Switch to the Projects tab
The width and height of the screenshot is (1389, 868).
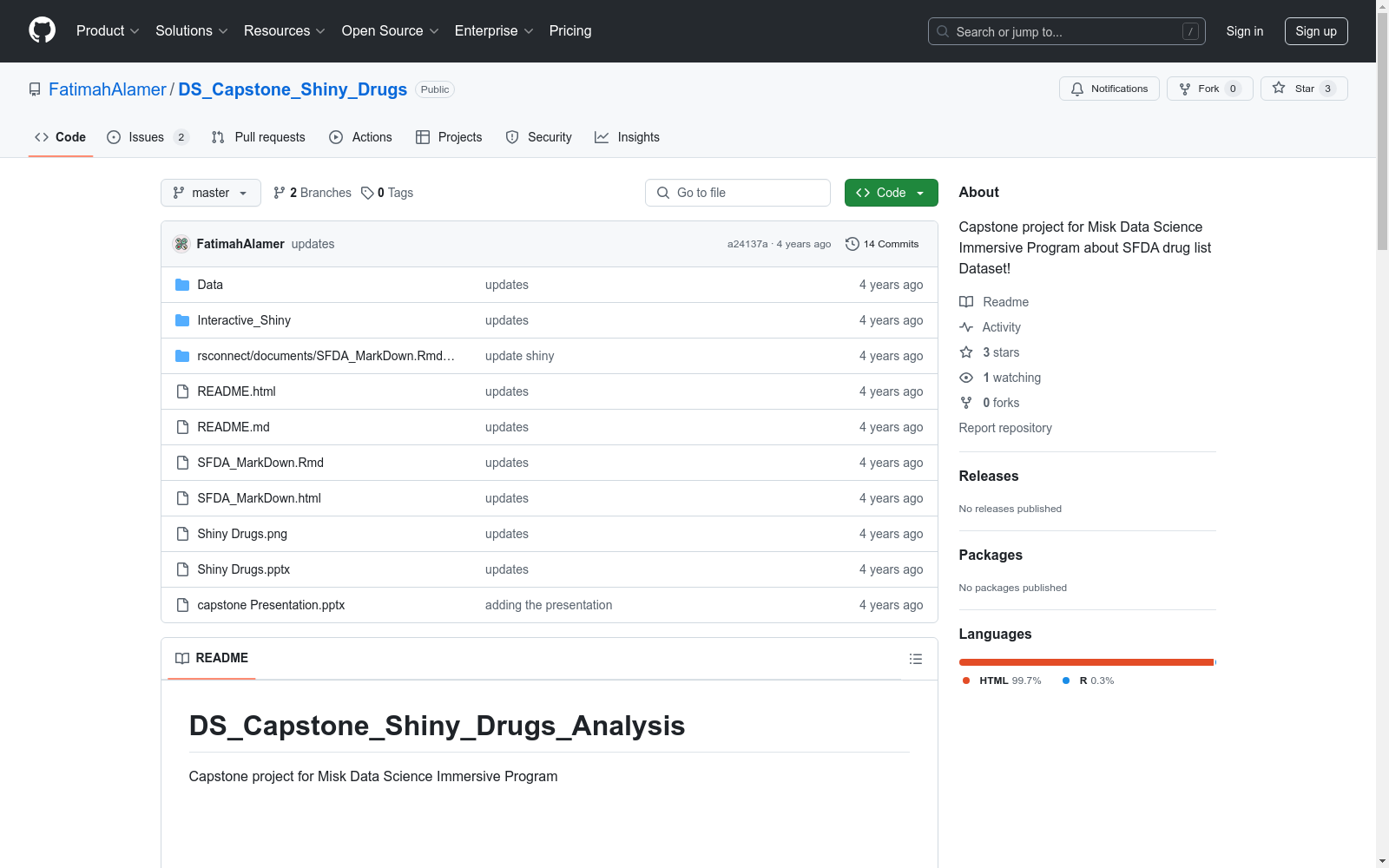tap(449, 137)
